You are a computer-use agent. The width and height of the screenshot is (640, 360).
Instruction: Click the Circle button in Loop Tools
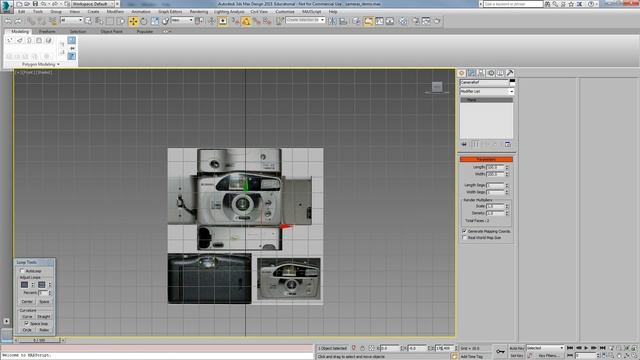27,330
